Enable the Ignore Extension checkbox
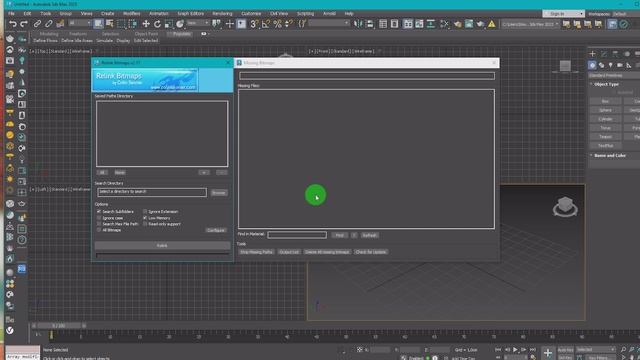This screenshot has height=360, width=640. 145,211
